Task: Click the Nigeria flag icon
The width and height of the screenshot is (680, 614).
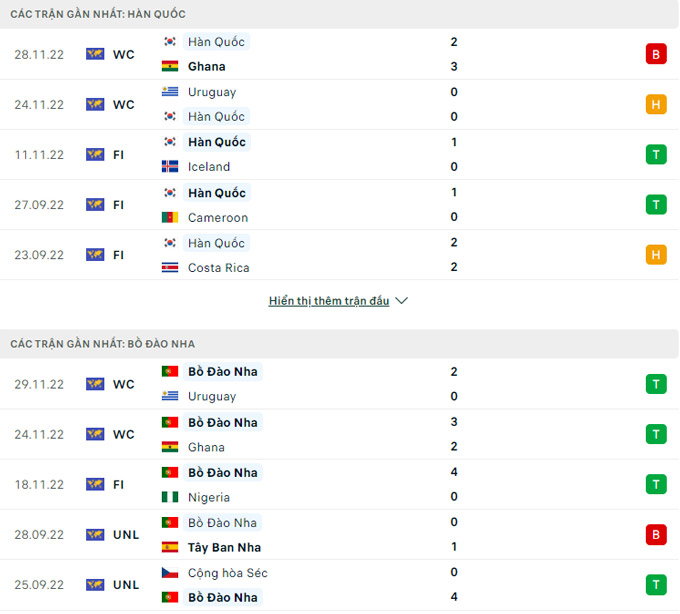Action: [x=170, y=497]
